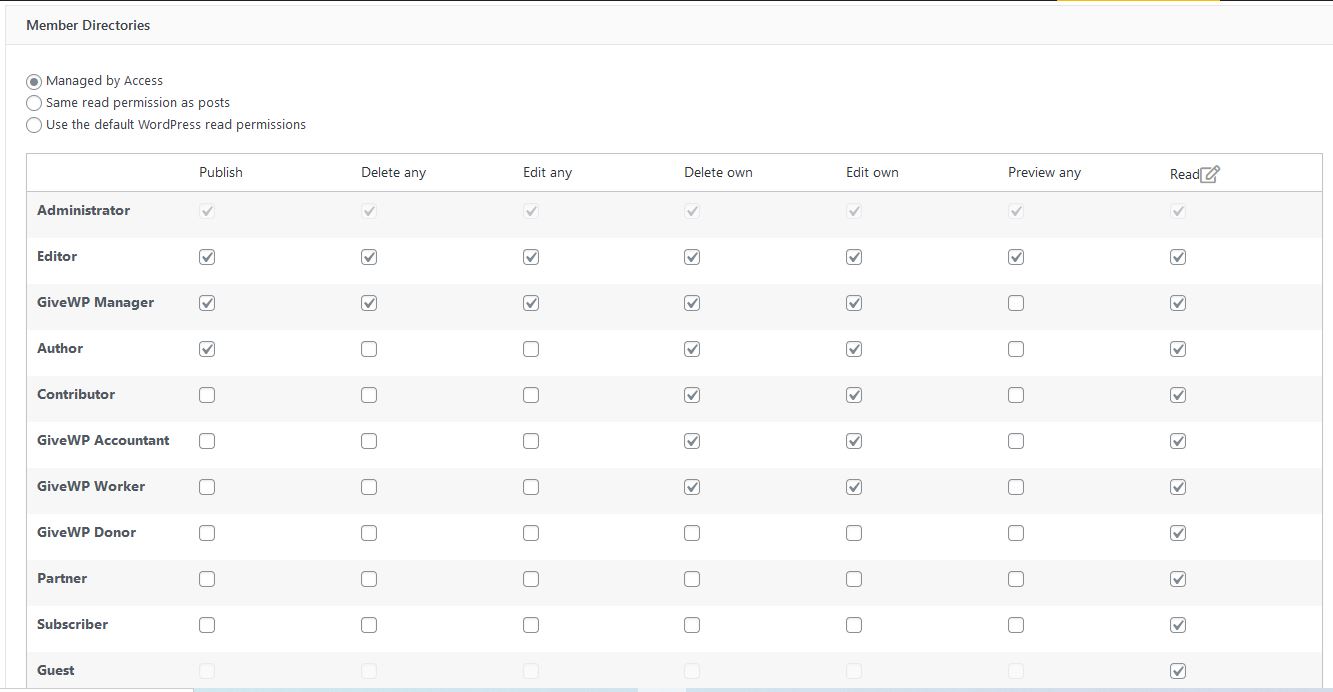Enable Edit any for GiveWP Accountant

[x=531, y=441]
